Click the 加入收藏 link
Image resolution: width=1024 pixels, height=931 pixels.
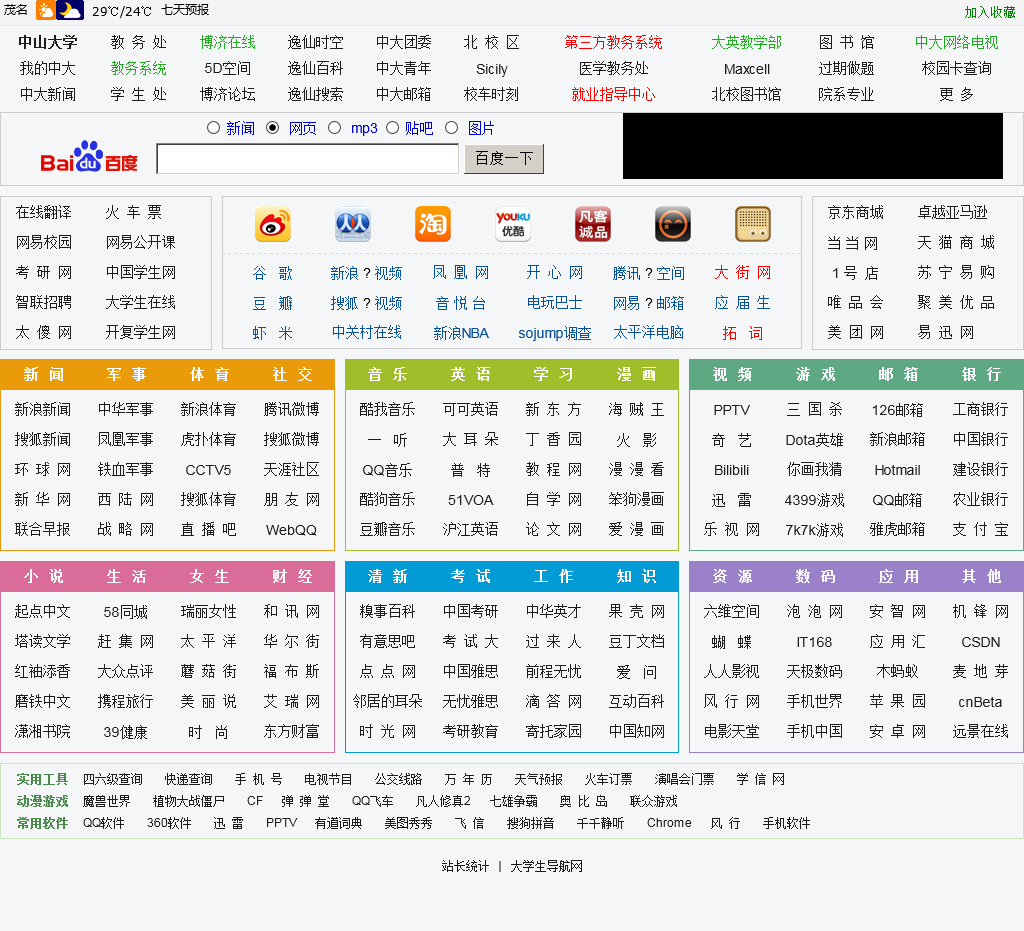pos(989,12)
